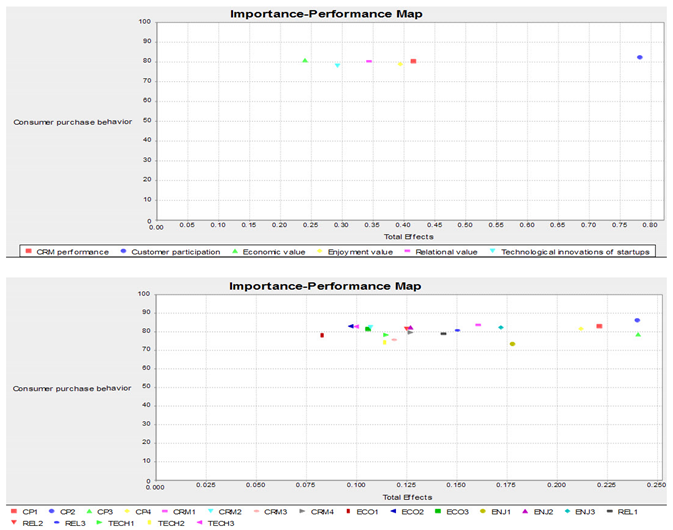Click the red square CRM performance data point
Viewport: 673px width, 530px height.
(413, 61)
